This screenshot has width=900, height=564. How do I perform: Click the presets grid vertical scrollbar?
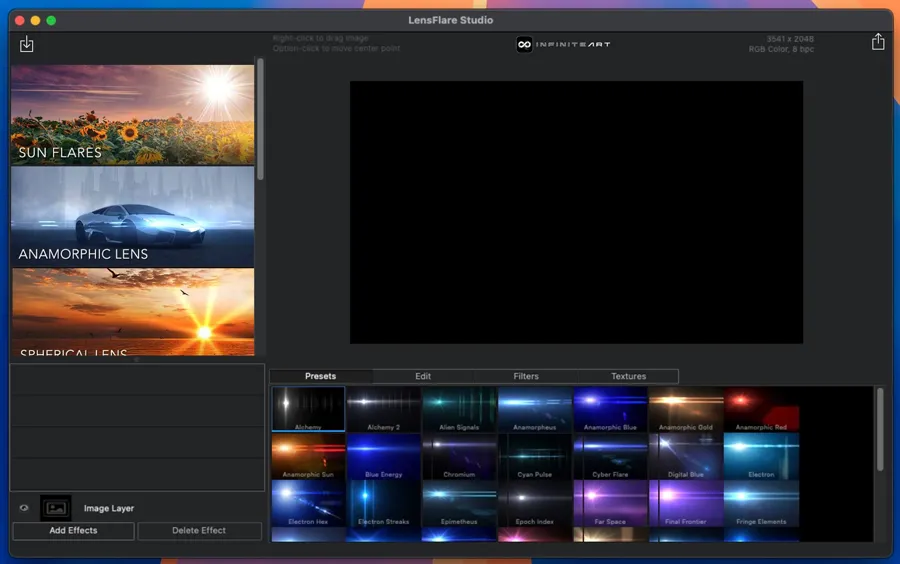880,430
